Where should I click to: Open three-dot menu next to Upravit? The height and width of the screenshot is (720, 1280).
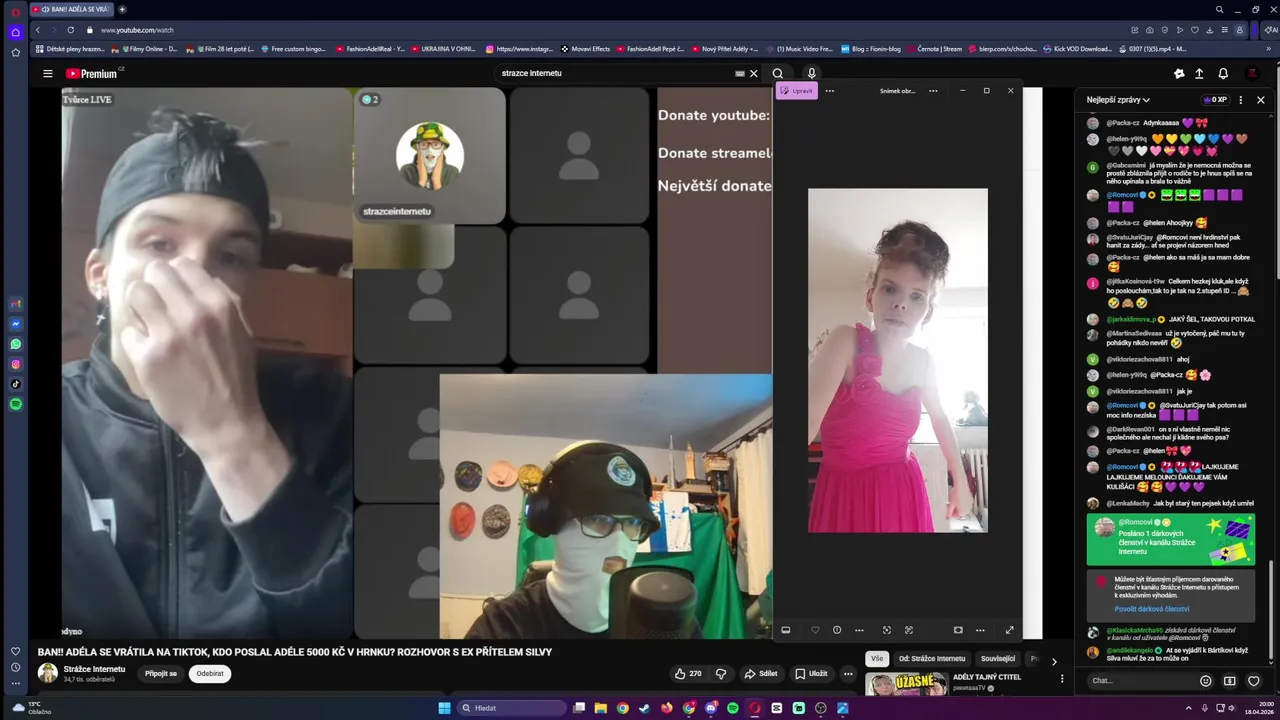coord(829,90)
